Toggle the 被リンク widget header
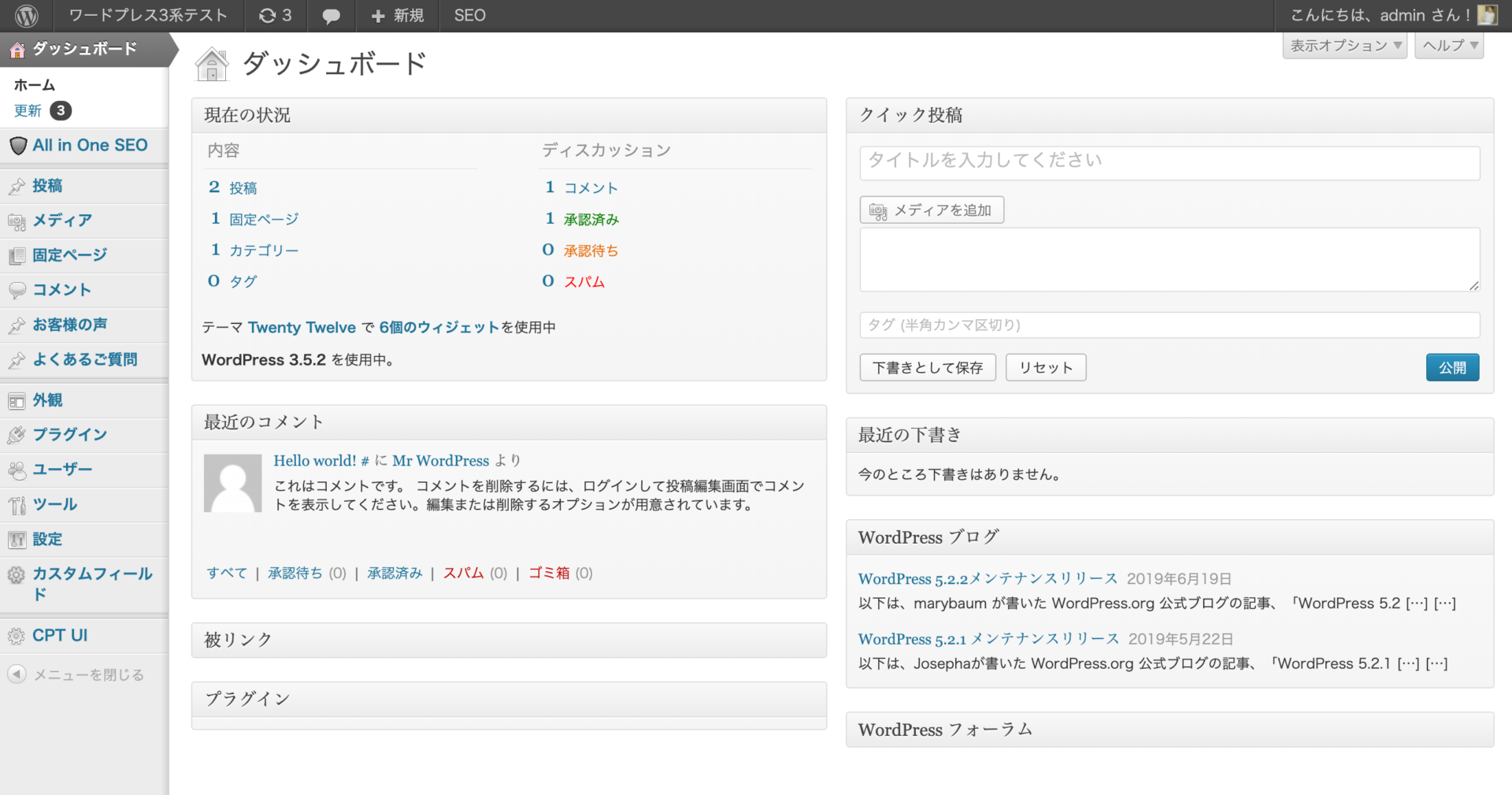Screen dimensions: 1512x795 tap(509, 640)
